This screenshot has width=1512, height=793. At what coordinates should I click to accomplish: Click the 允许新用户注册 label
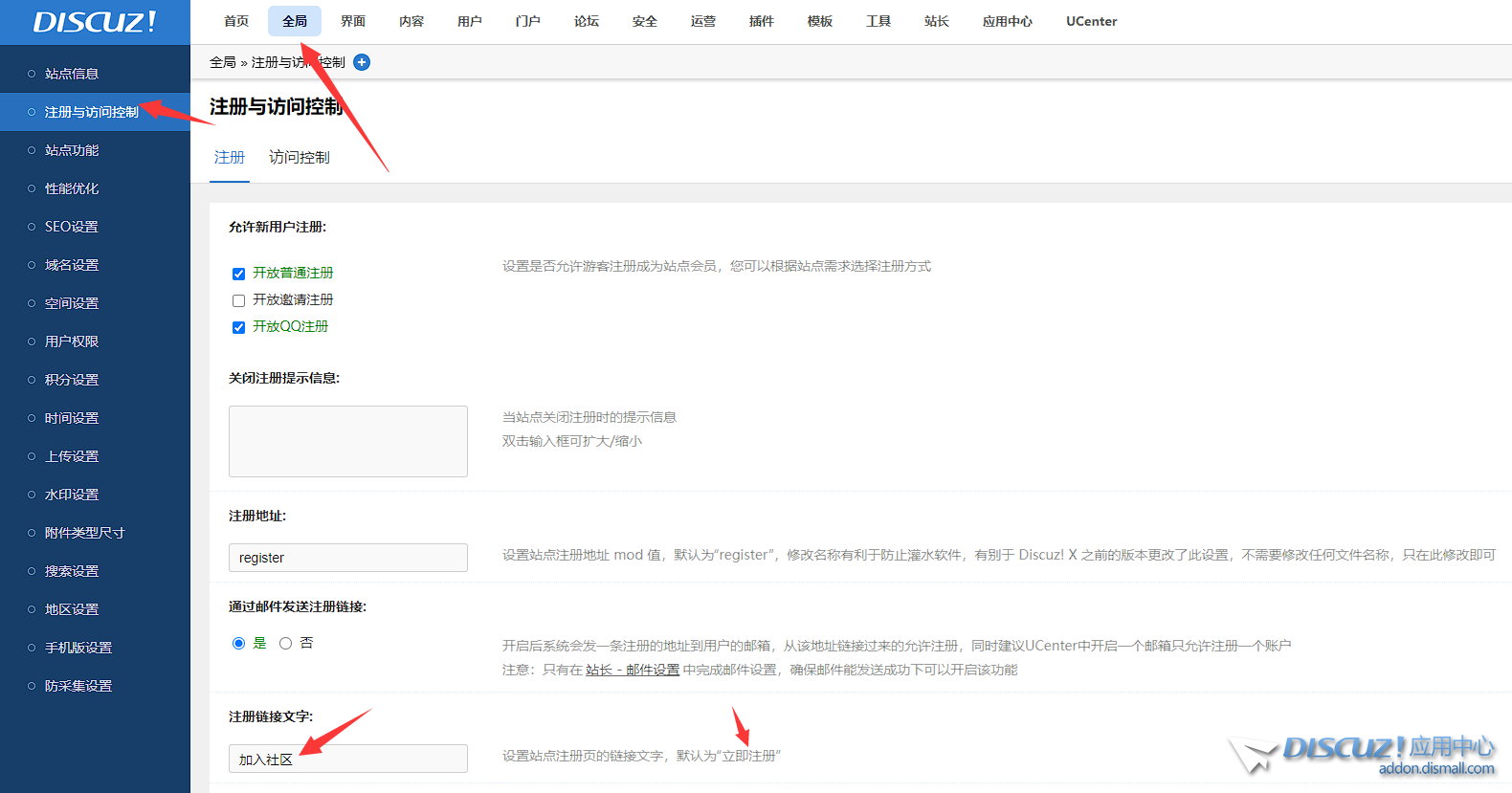tap(278, 227)
